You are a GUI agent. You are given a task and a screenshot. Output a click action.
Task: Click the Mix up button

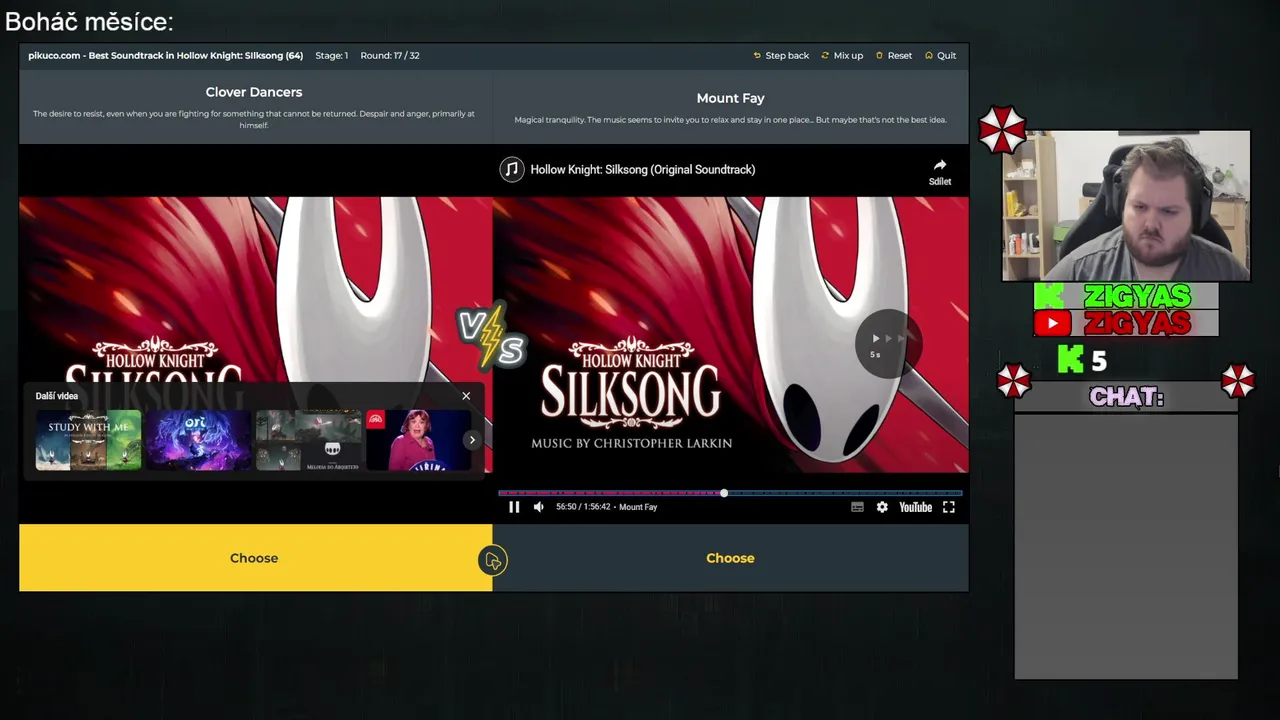842,56
